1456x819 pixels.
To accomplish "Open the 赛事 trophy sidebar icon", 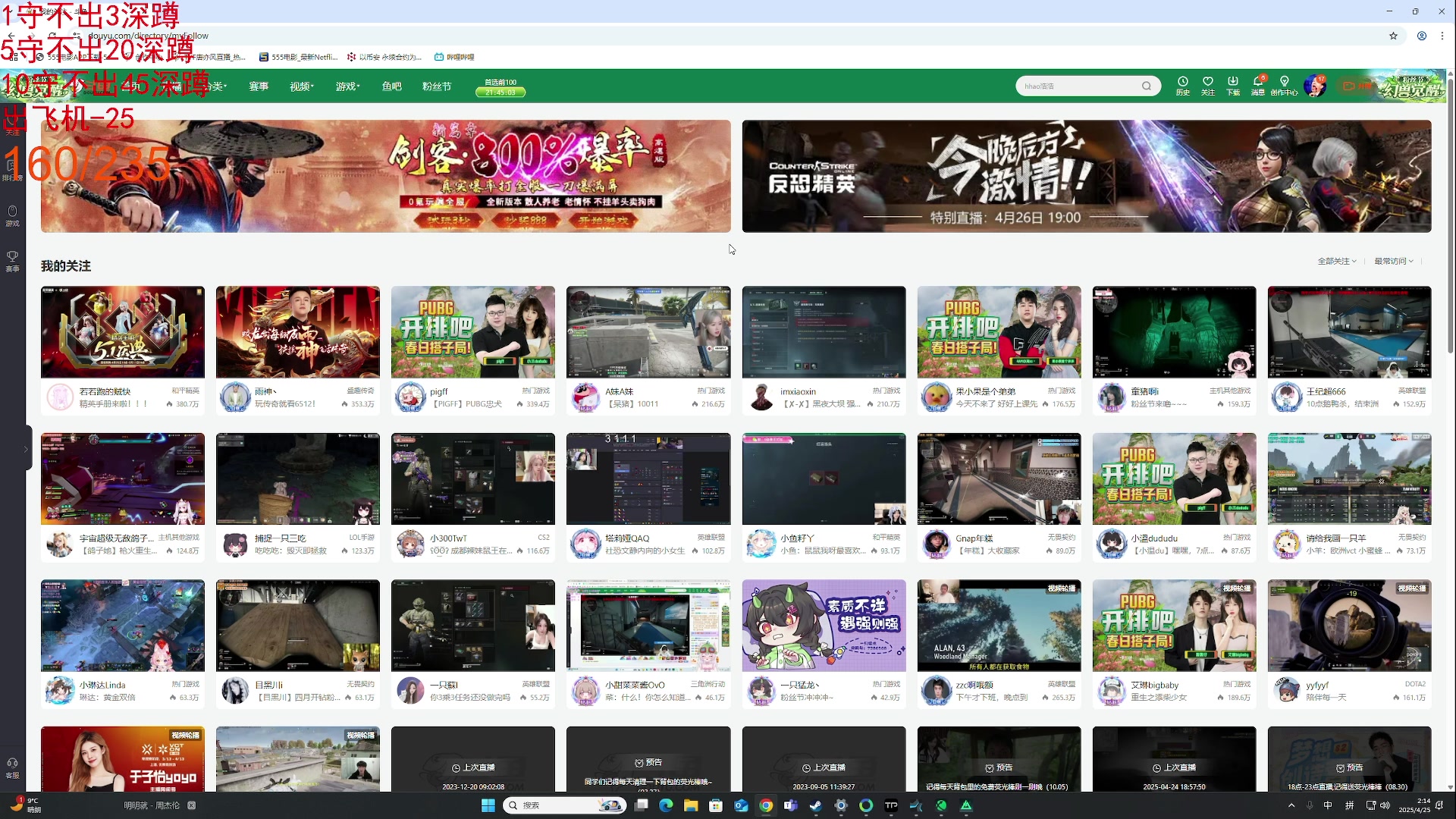I will click(x=12, y=260).
